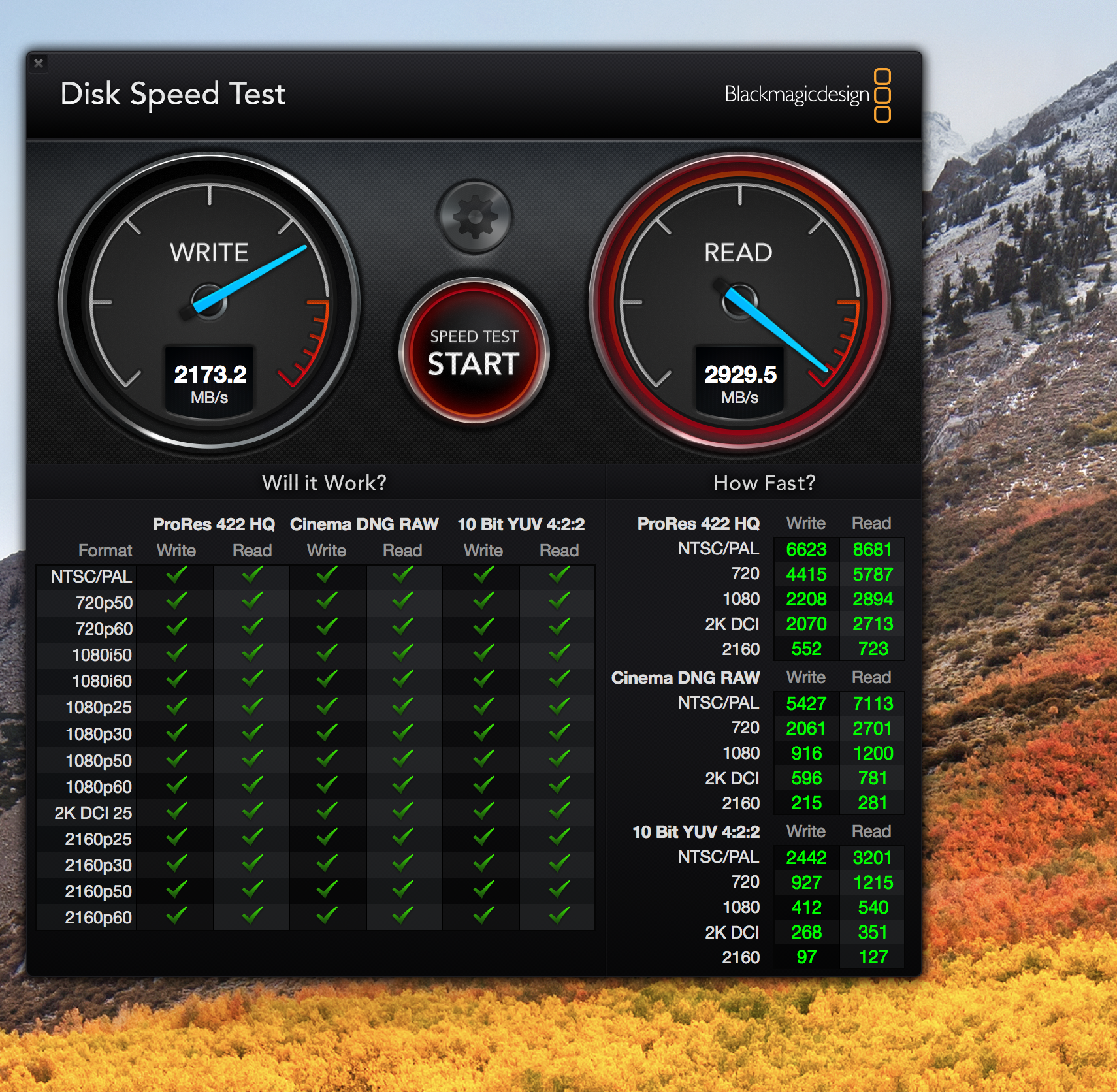This screenshot has height=1092, width=1117.
Task: Click the 1080p25 format row label
Action: 99,707
